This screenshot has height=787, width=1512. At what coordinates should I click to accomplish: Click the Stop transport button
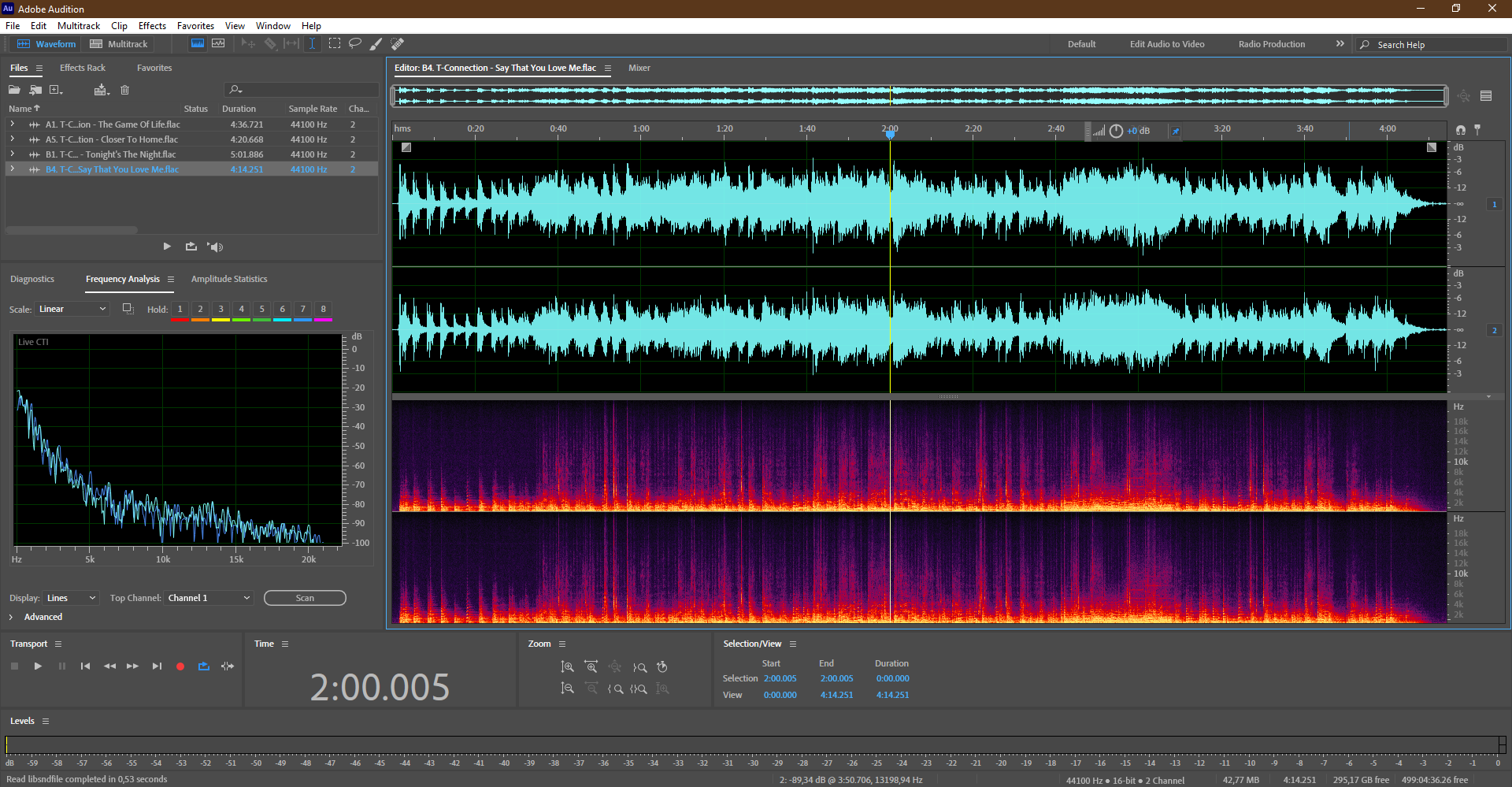pyautogui.click(x=14, y=666)
